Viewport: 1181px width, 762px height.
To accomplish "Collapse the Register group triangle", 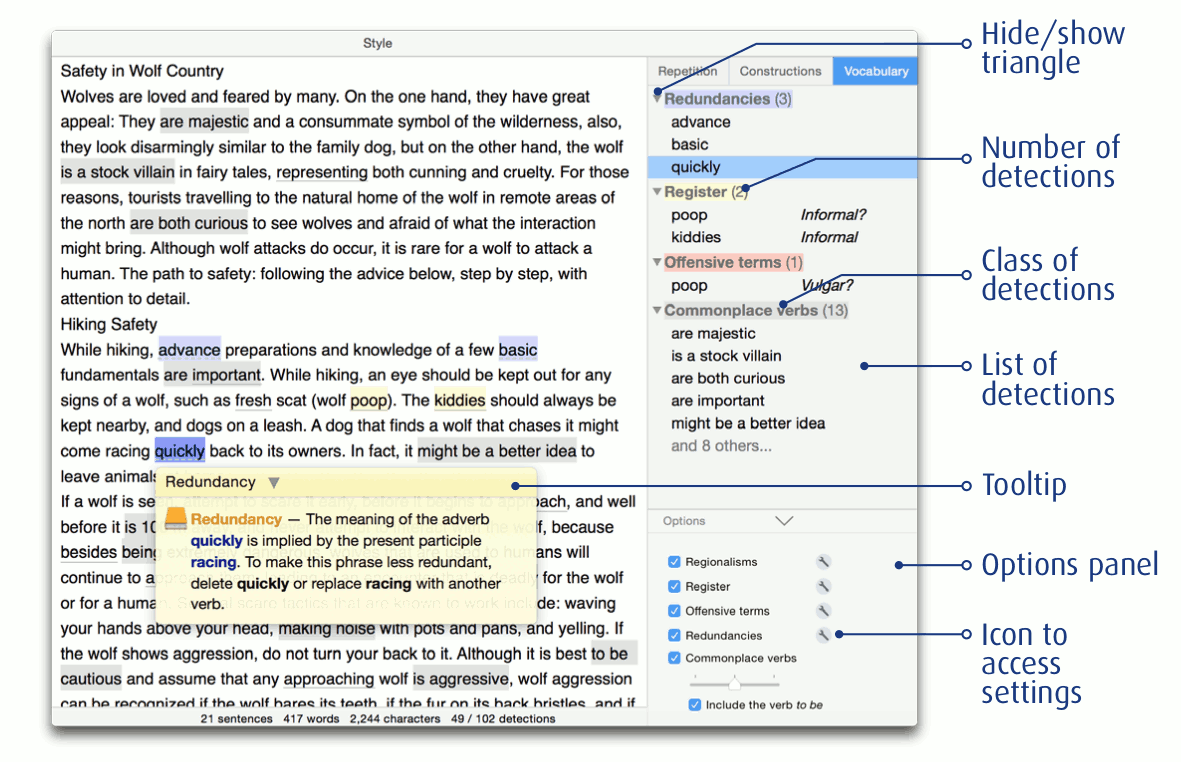I will coord(658,191).
